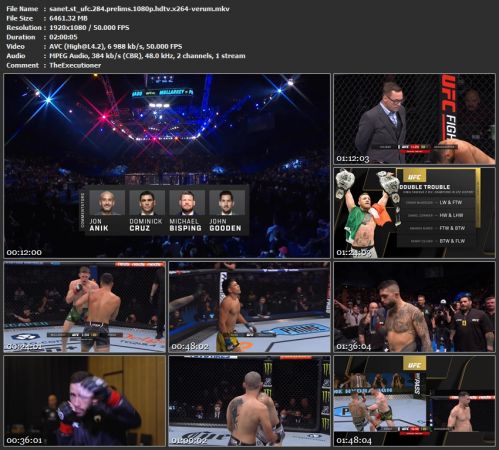Screen dimensions: 499x450
Task: Click the file name sanet.st_ufc.284.prelims text
Action: pyautogui.click(x=139, y=9)
